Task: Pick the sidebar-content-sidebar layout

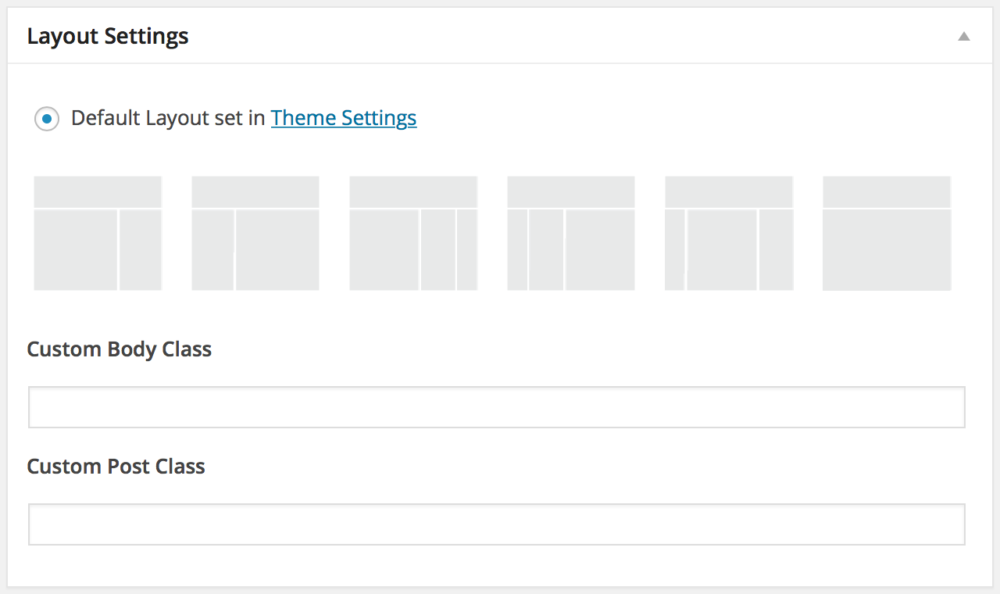Action: 729,233
